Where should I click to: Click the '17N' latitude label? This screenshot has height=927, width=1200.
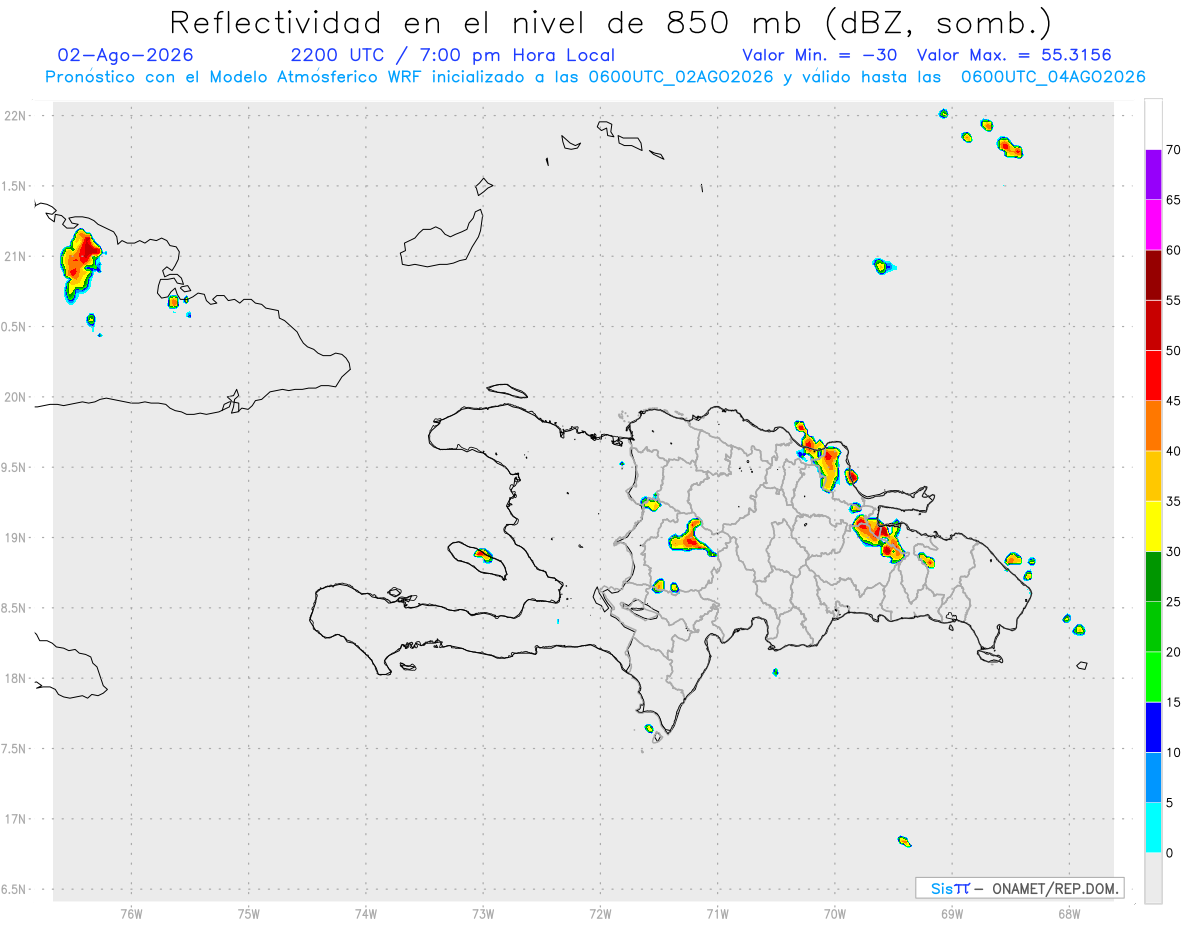click(15, 819)
